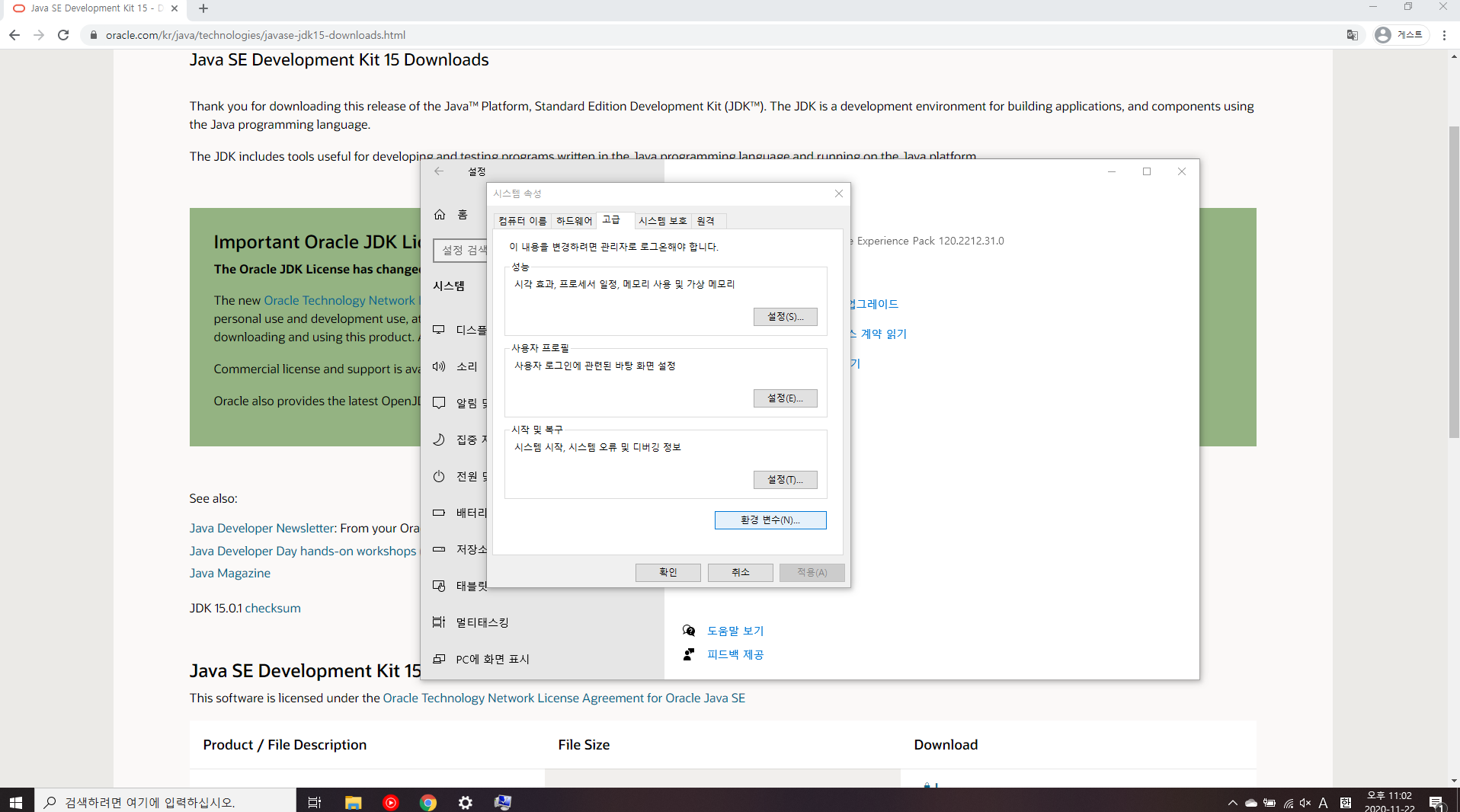1460x812 pixels.
Task: Click startup and recovery 설정(T)... button
Action: coord(785,480)
